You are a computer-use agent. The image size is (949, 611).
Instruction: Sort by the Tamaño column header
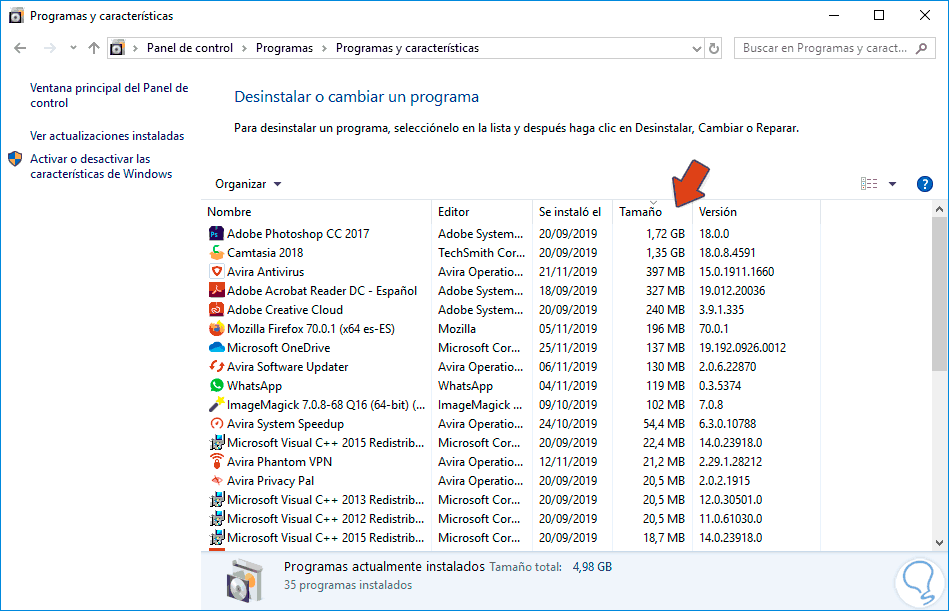point(652,212)
